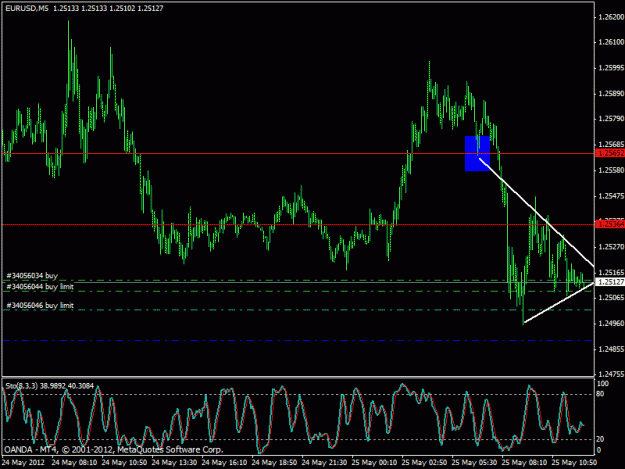Screen dimensions: 625x469
Task: Select the descending white trendline
Action: point(537,212)
